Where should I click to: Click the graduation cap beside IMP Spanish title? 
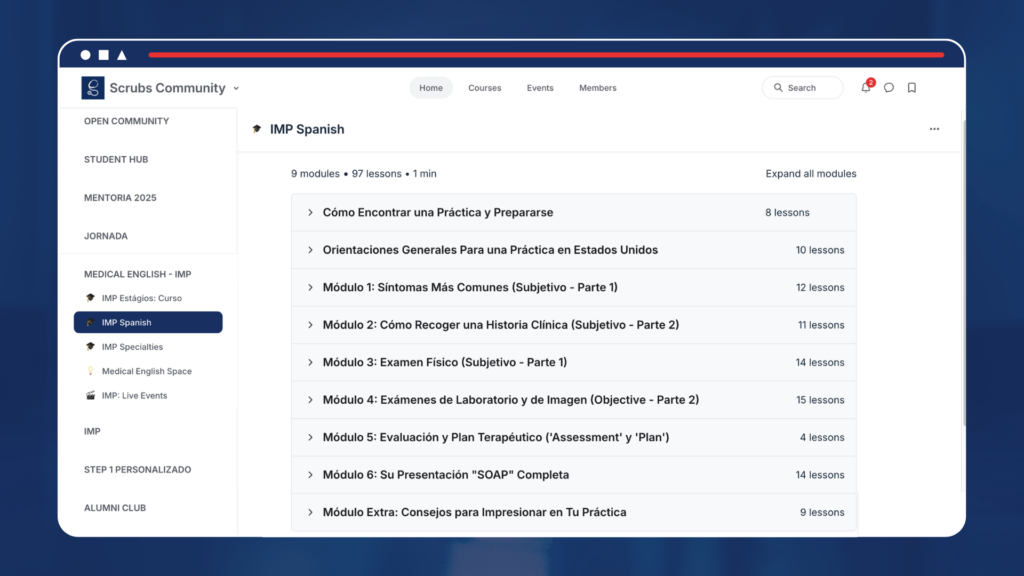coord(257,129)
